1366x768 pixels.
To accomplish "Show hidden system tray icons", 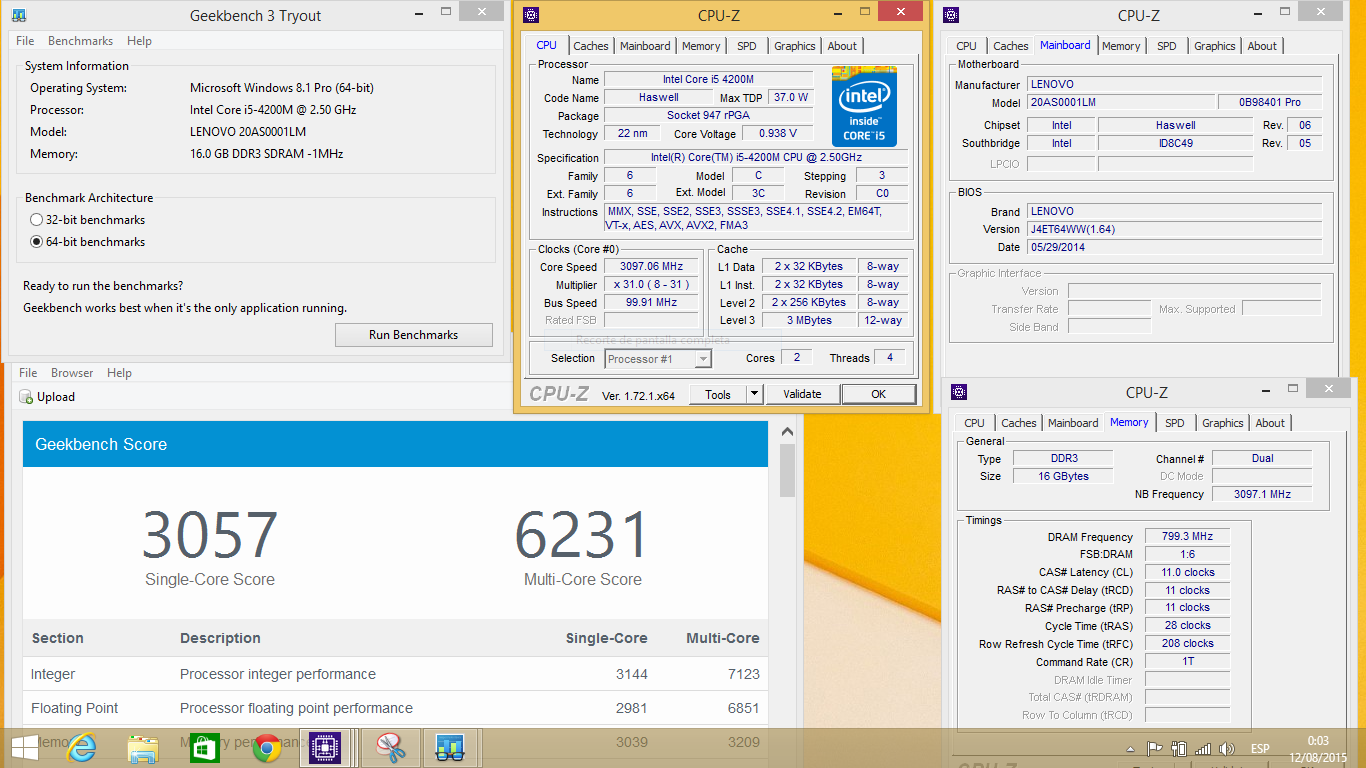I will click(1132, 748).
